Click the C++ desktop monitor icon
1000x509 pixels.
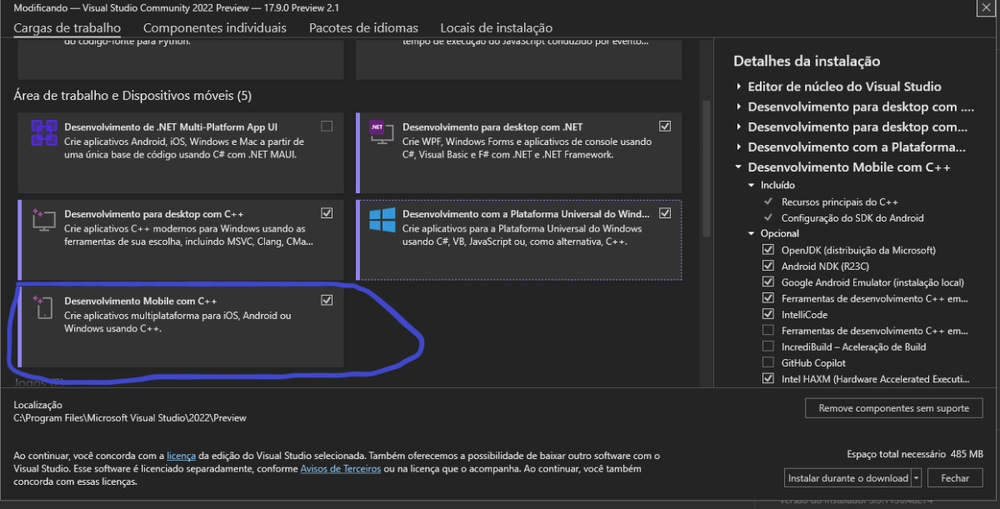point(43,218)
